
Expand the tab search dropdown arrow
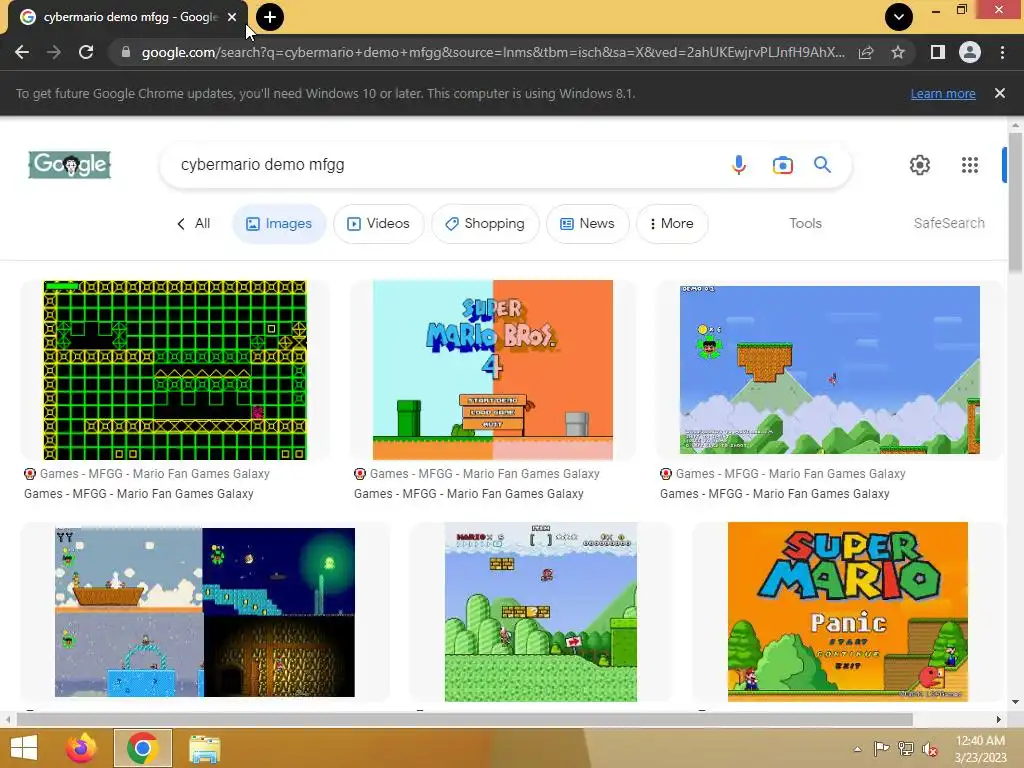click(x=899, y=17)
